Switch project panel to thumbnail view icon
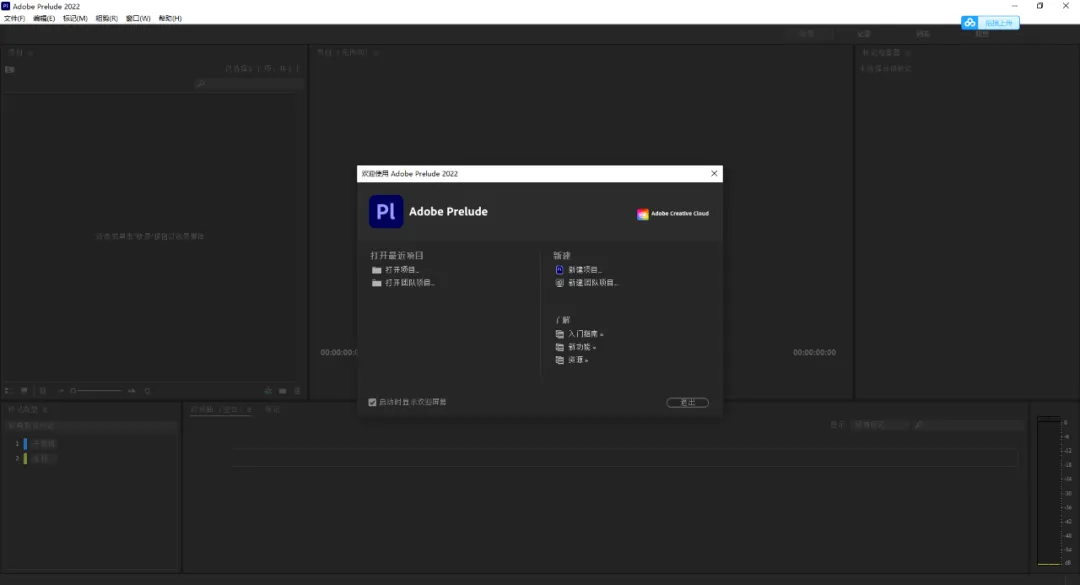Viewport: 1080px width, 585px height. [24, 391]
